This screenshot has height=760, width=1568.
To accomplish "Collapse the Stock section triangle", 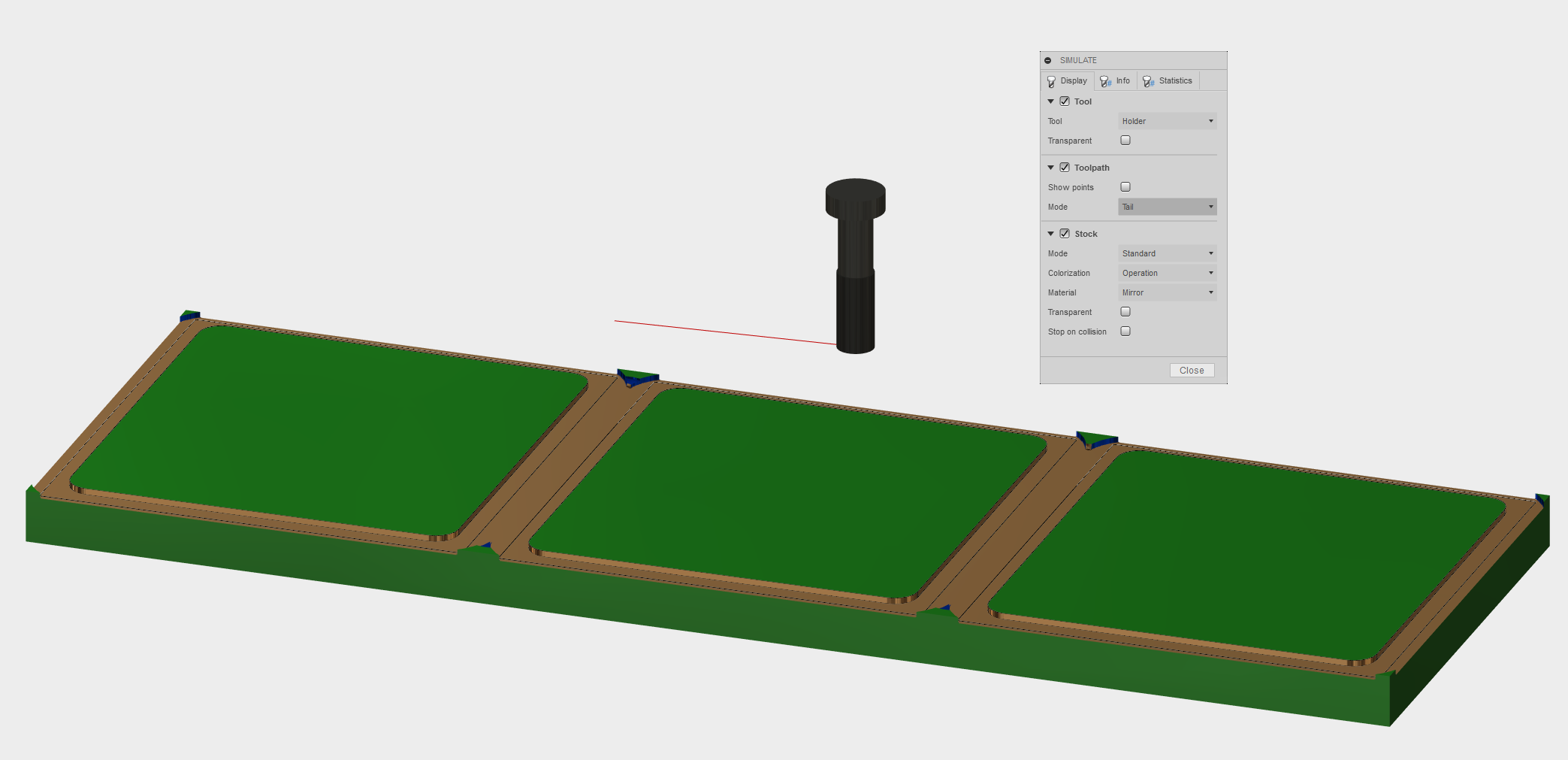I will pos(1050,234).
